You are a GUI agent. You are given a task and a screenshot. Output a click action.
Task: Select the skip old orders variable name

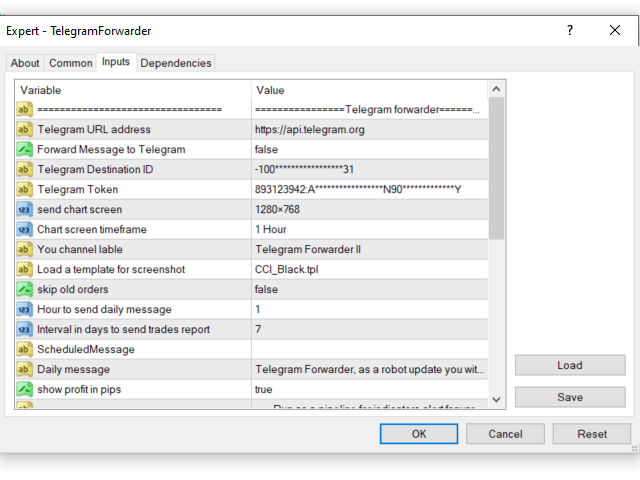coord(73,290)
